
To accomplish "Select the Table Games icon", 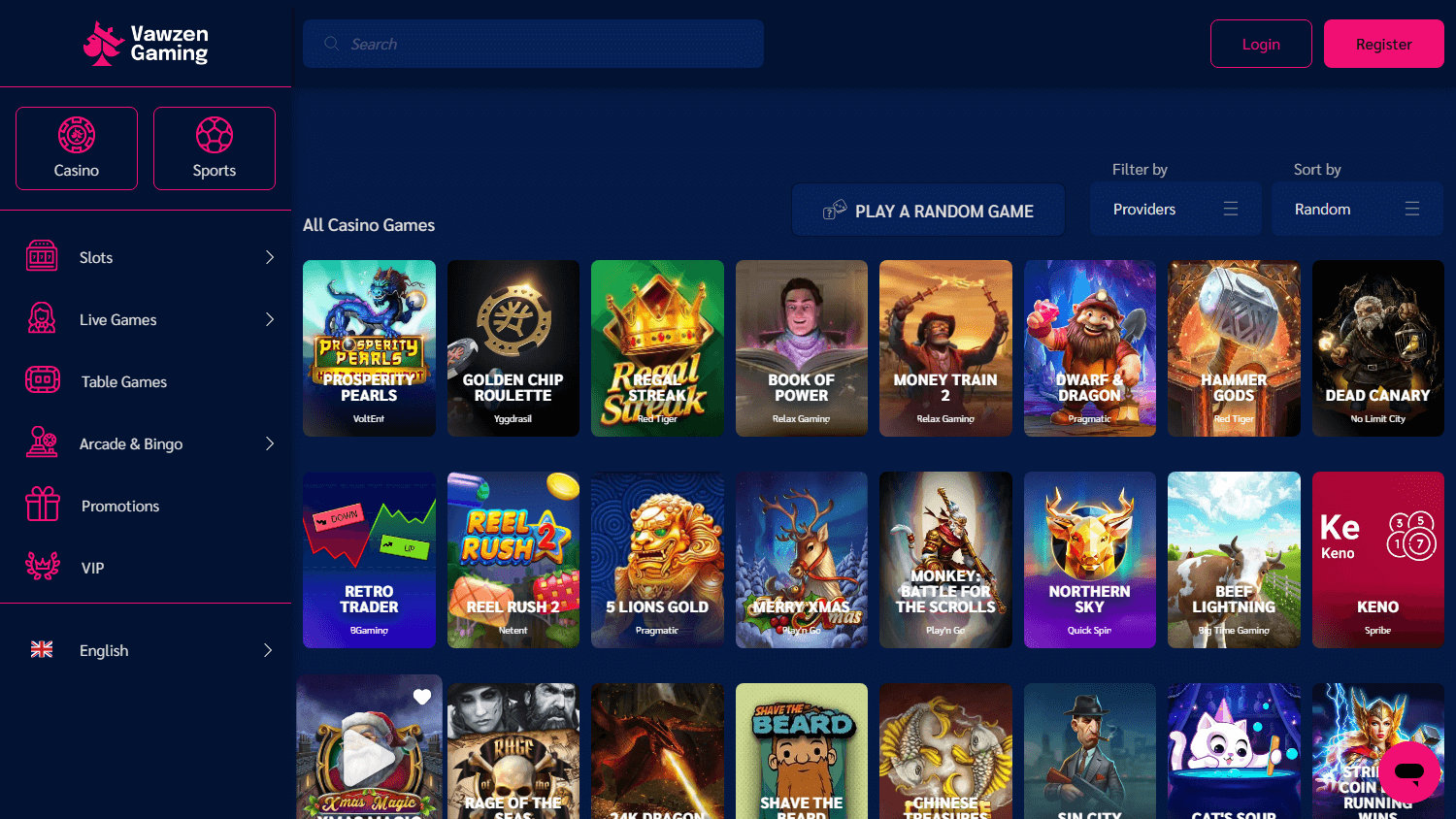I will pos(42,380).
